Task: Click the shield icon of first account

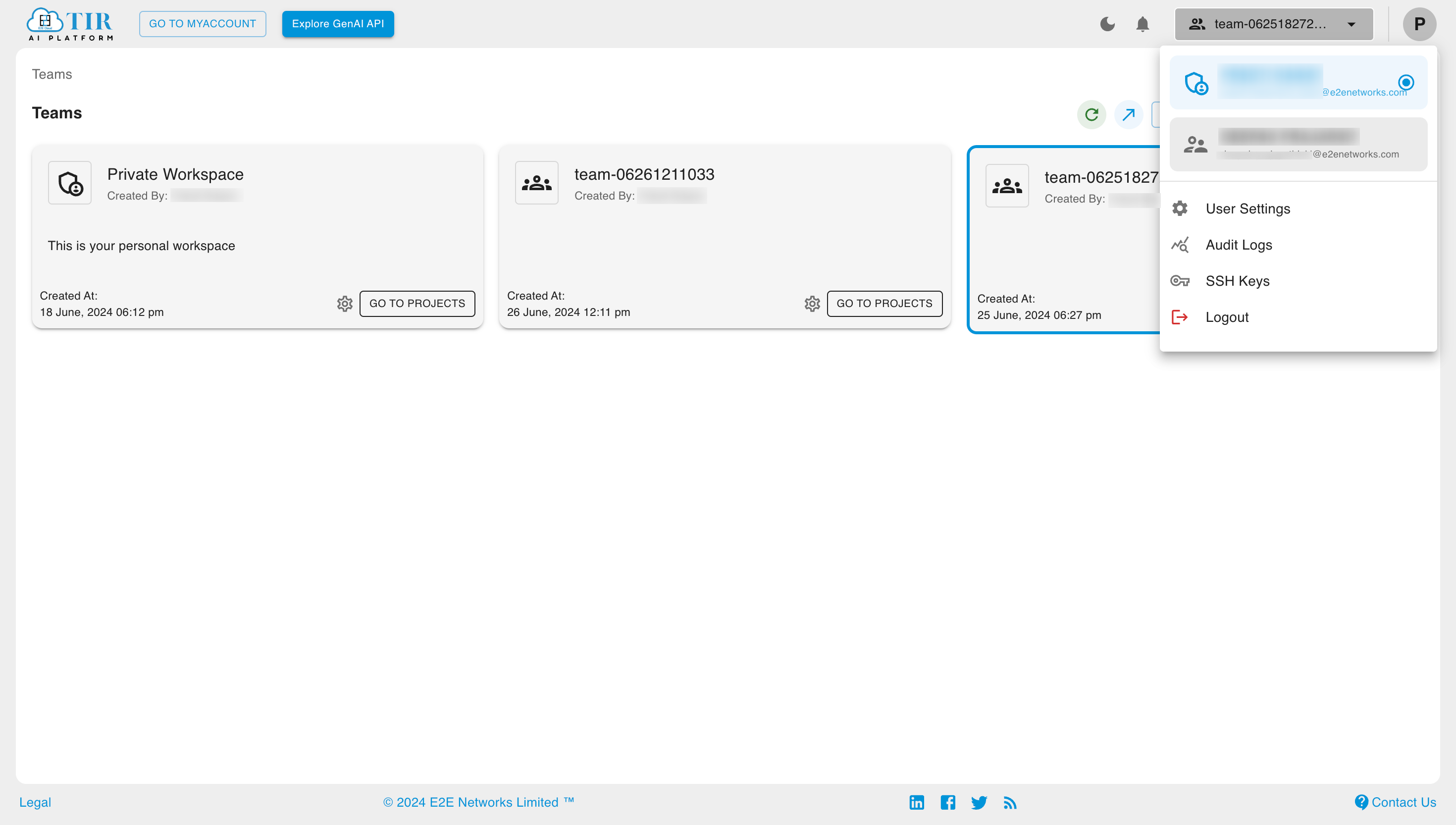Action: [x=1196, y=83]
